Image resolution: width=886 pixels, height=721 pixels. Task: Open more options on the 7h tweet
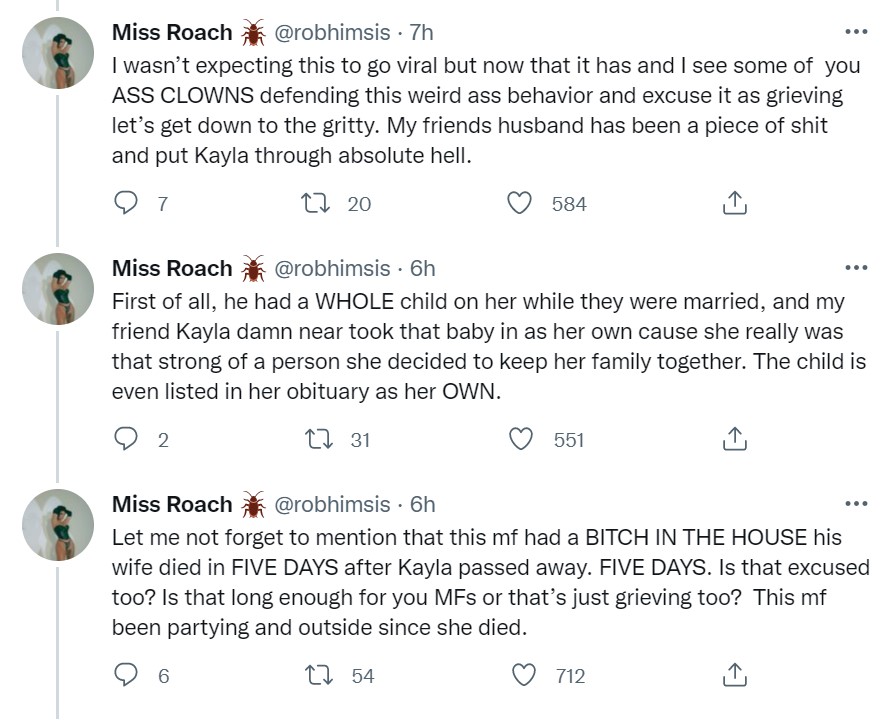pos(856,32)
